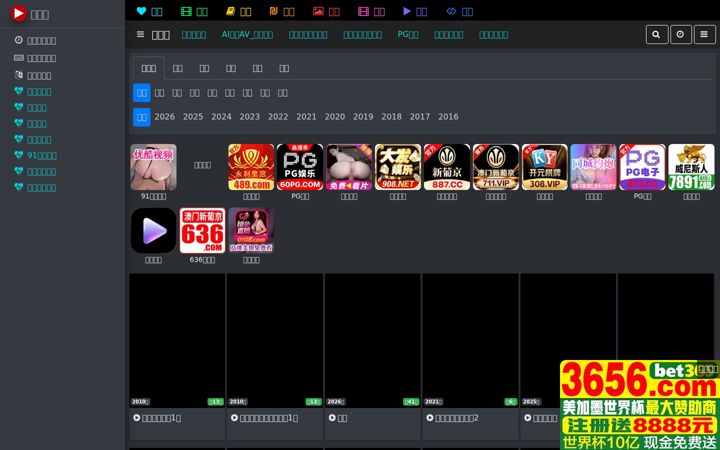Open the PG navigation link

pos(408,34)
